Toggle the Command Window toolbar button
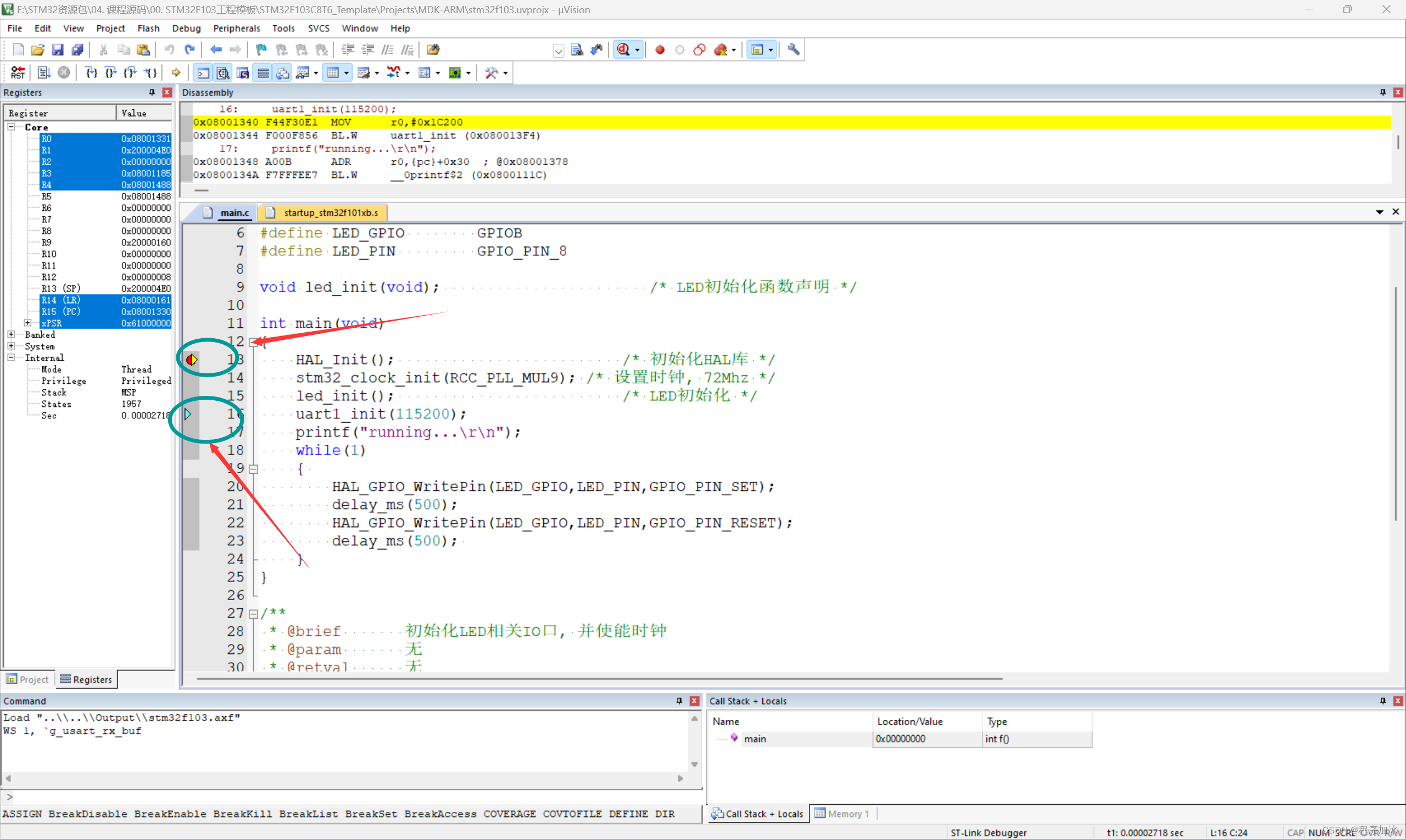This screenshot has width=1406, height=840. coord(203,72)
